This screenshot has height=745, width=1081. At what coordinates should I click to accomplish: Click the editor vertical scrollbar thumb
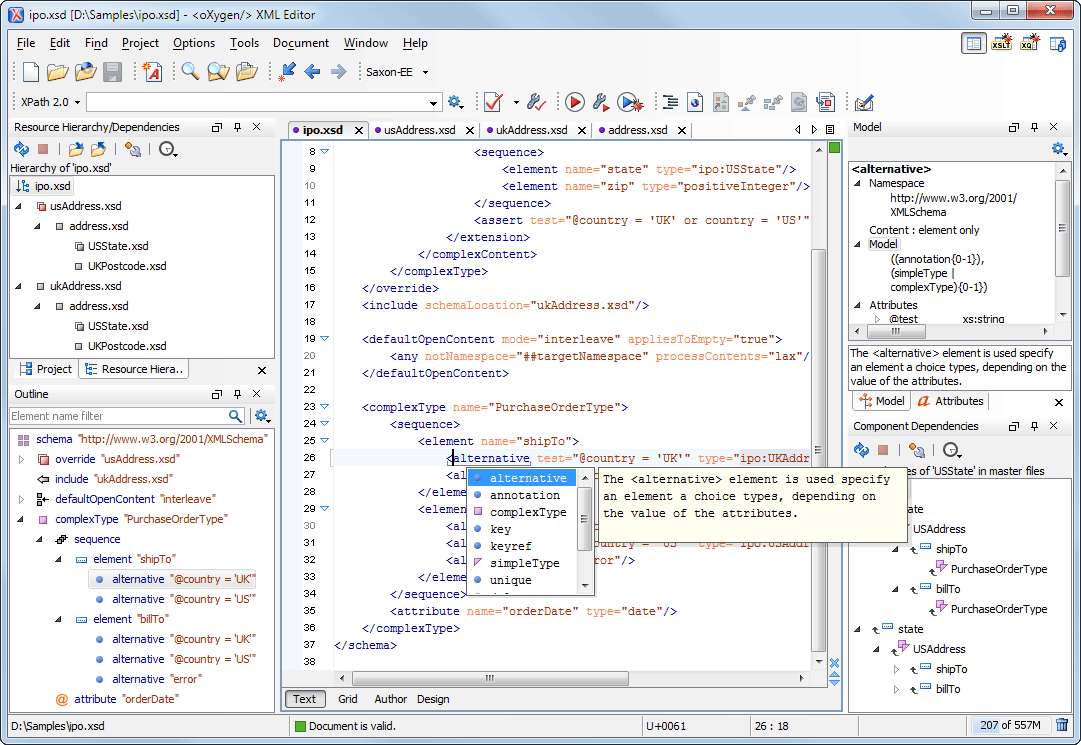[818, 450]
